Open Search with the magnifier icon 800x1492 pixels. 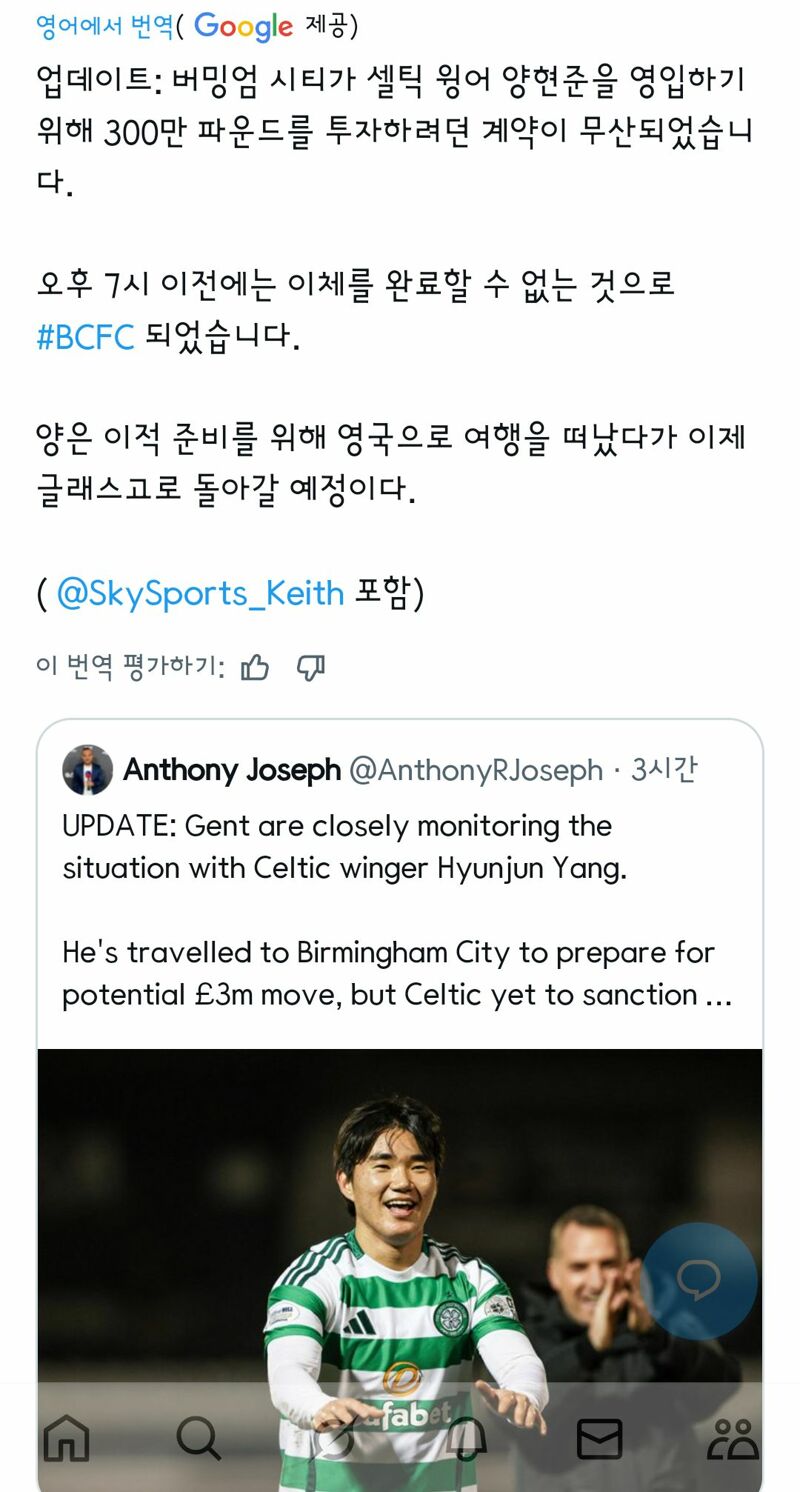click(199, 1439)
